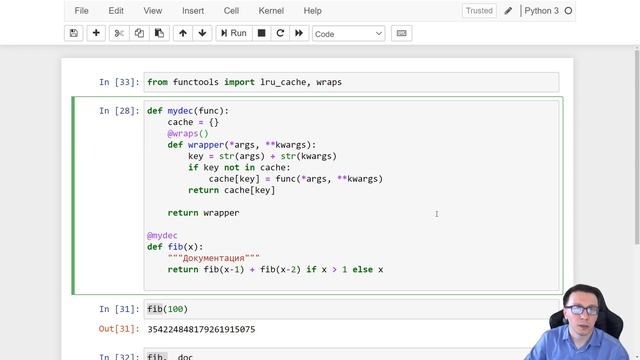Viewport: 640px width, 360px height.
Task: Open the cell type Code dropdown
Action: point(349,34)
